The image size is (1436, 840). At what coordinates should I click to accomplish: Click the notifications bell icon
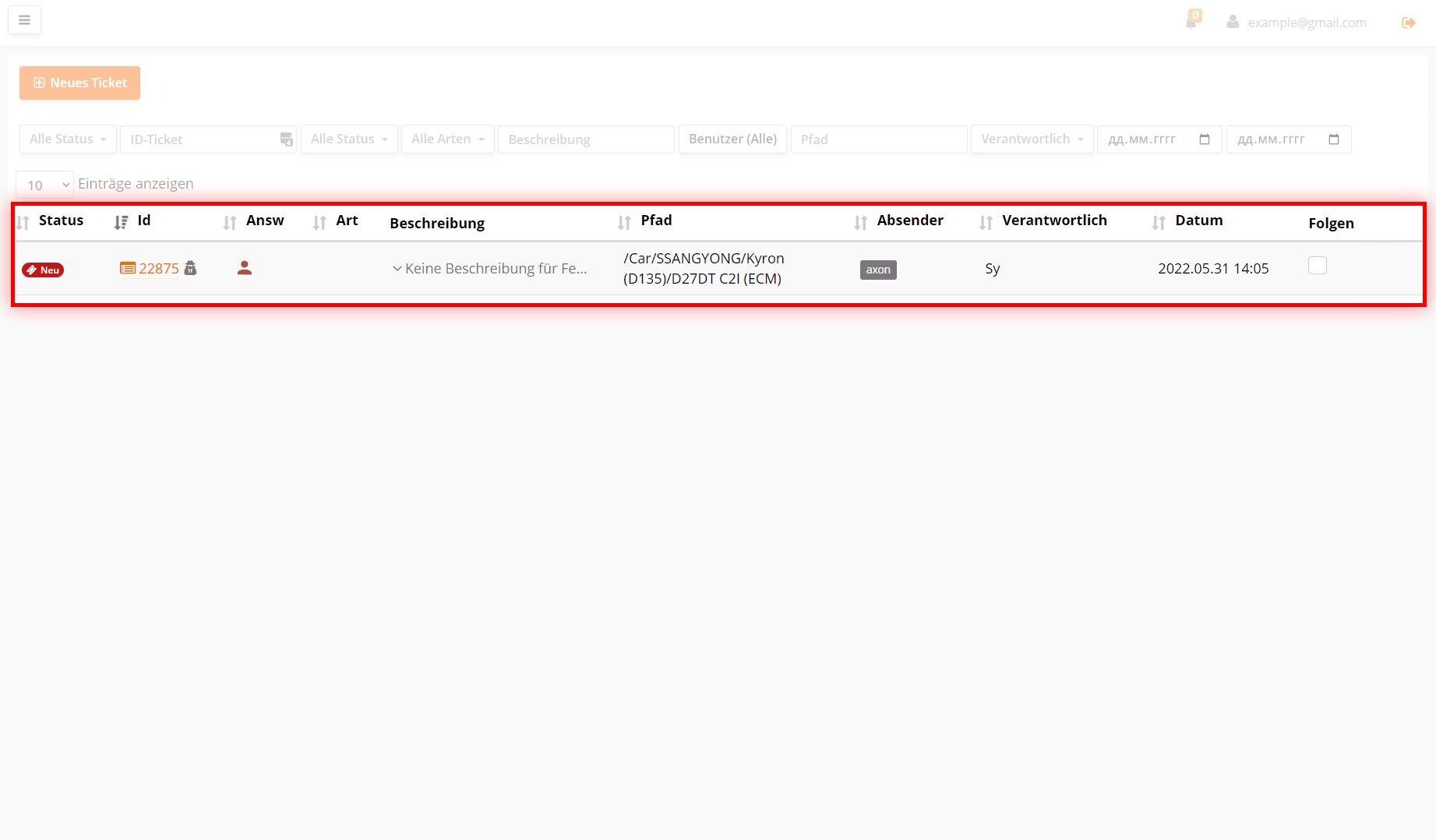(x=1191, y=22)
